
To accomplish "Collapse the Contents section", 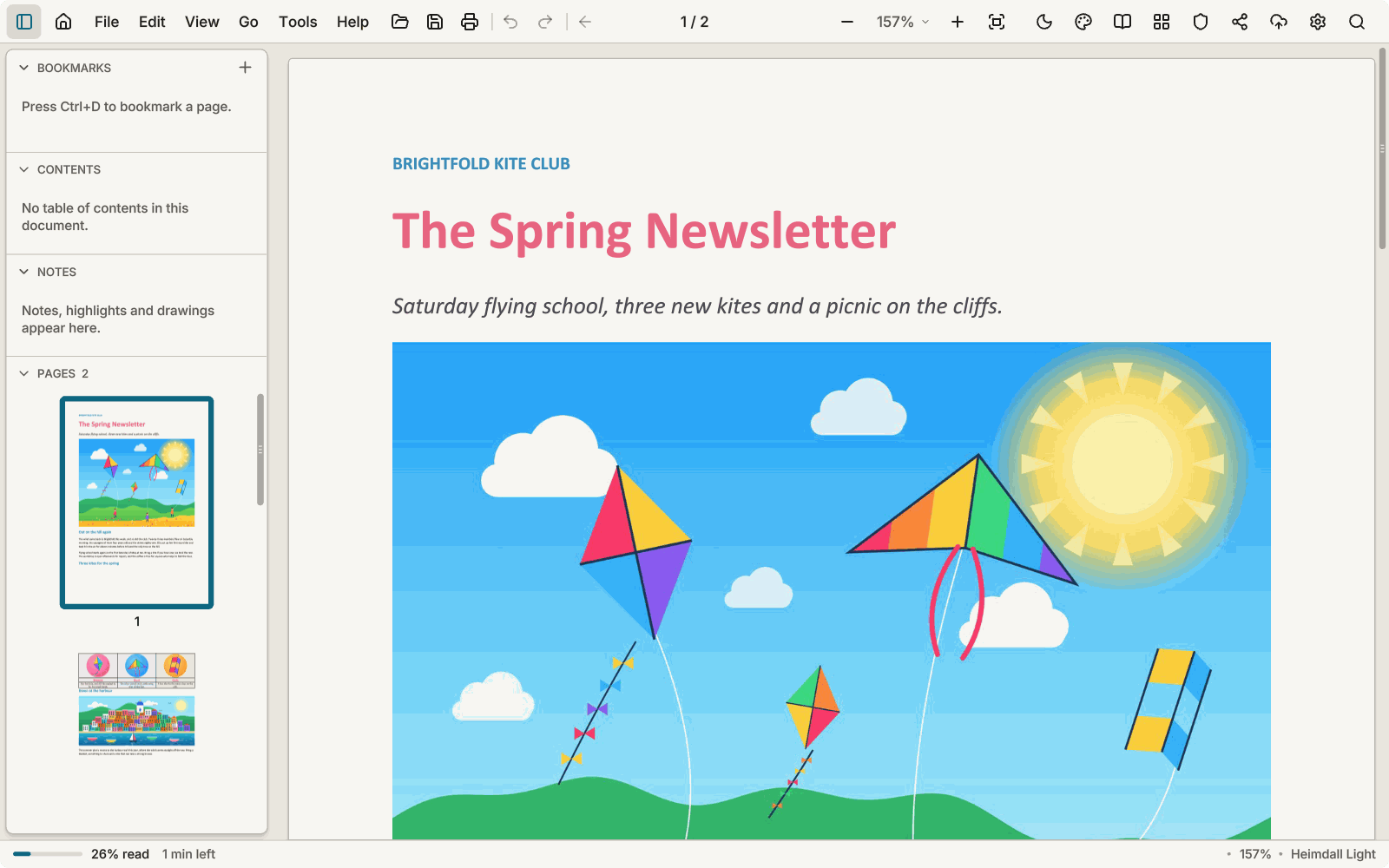I will point(24,169).
